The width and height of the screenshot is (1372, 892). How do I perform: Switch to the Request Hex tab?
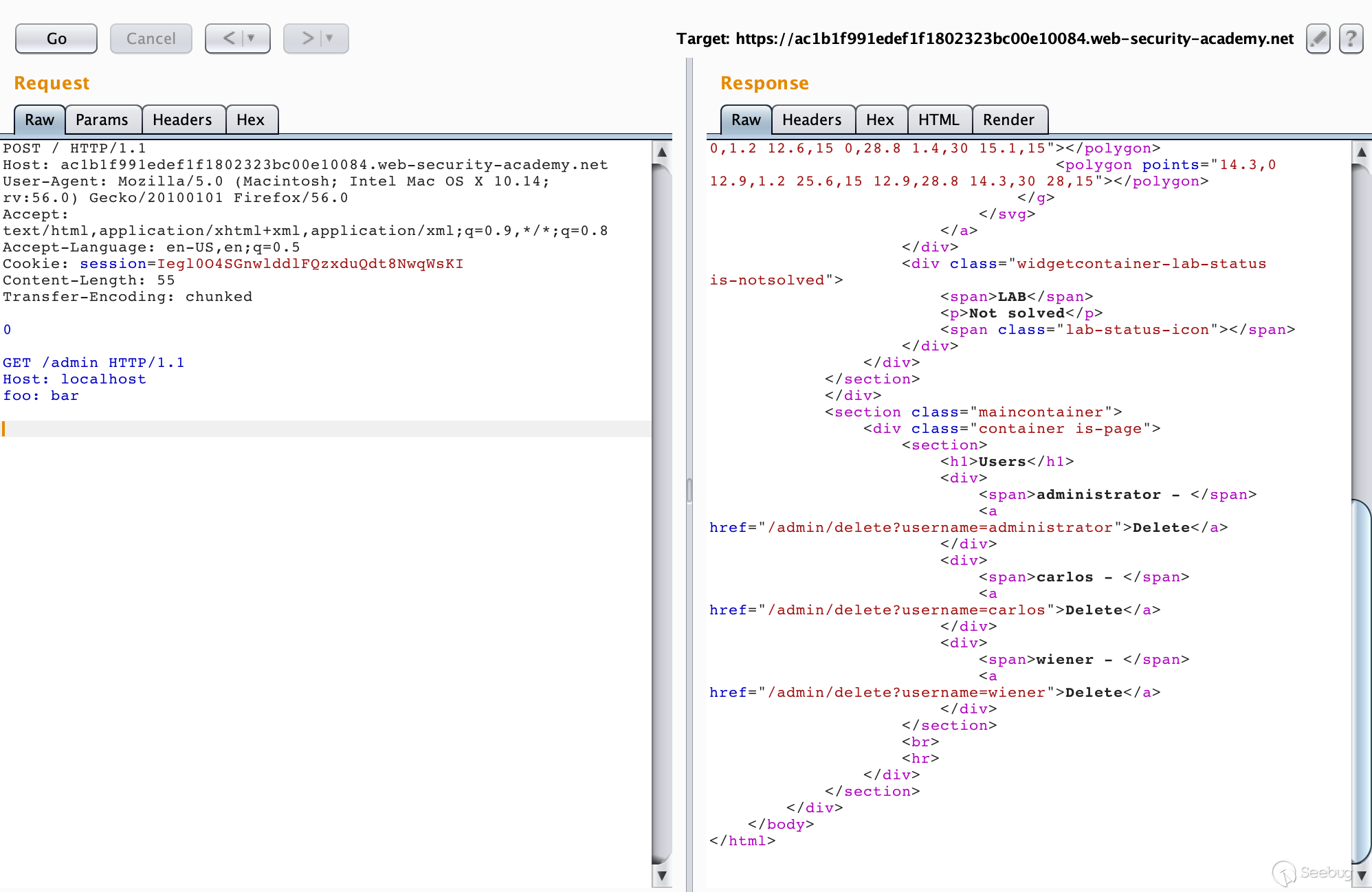pos(250,120)
